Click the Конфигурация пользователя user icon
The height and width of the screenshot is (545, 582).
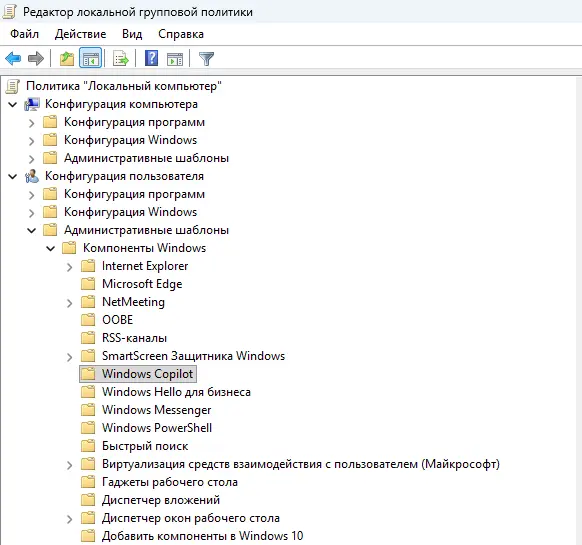32,176
